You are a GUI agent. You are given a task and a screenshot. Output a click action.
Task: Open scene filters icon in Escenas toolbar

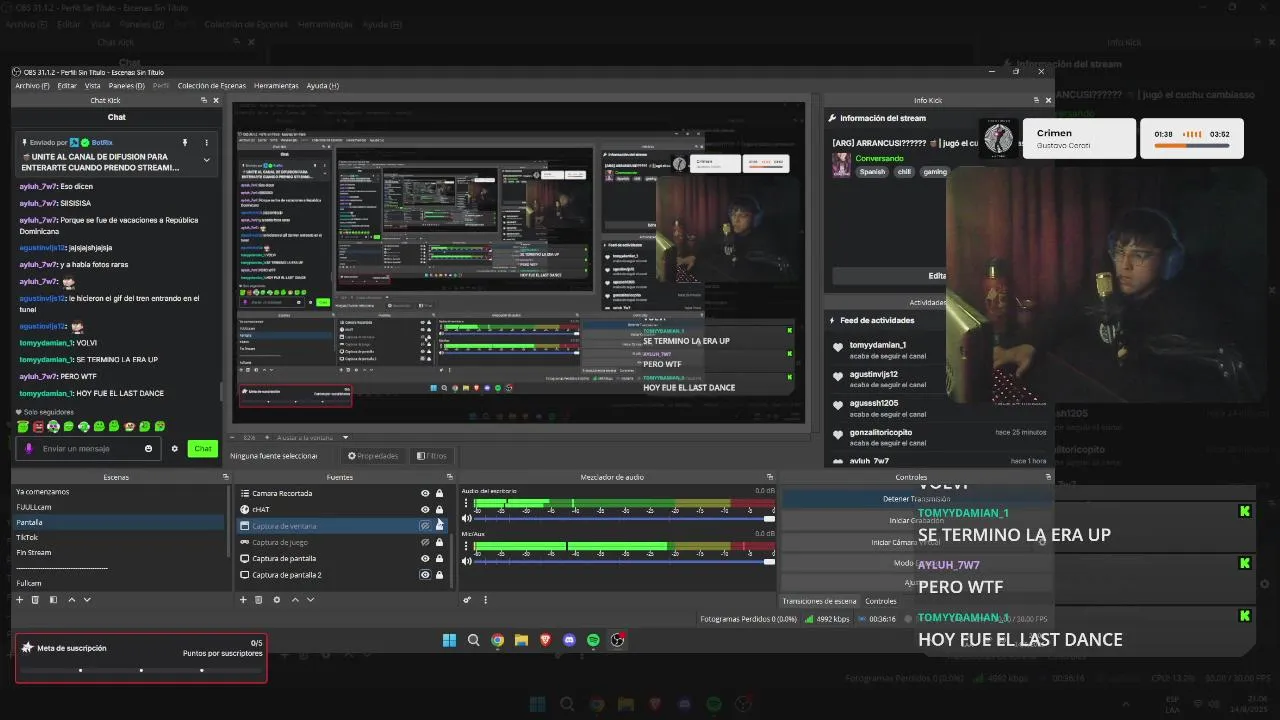tap(53, 600)
